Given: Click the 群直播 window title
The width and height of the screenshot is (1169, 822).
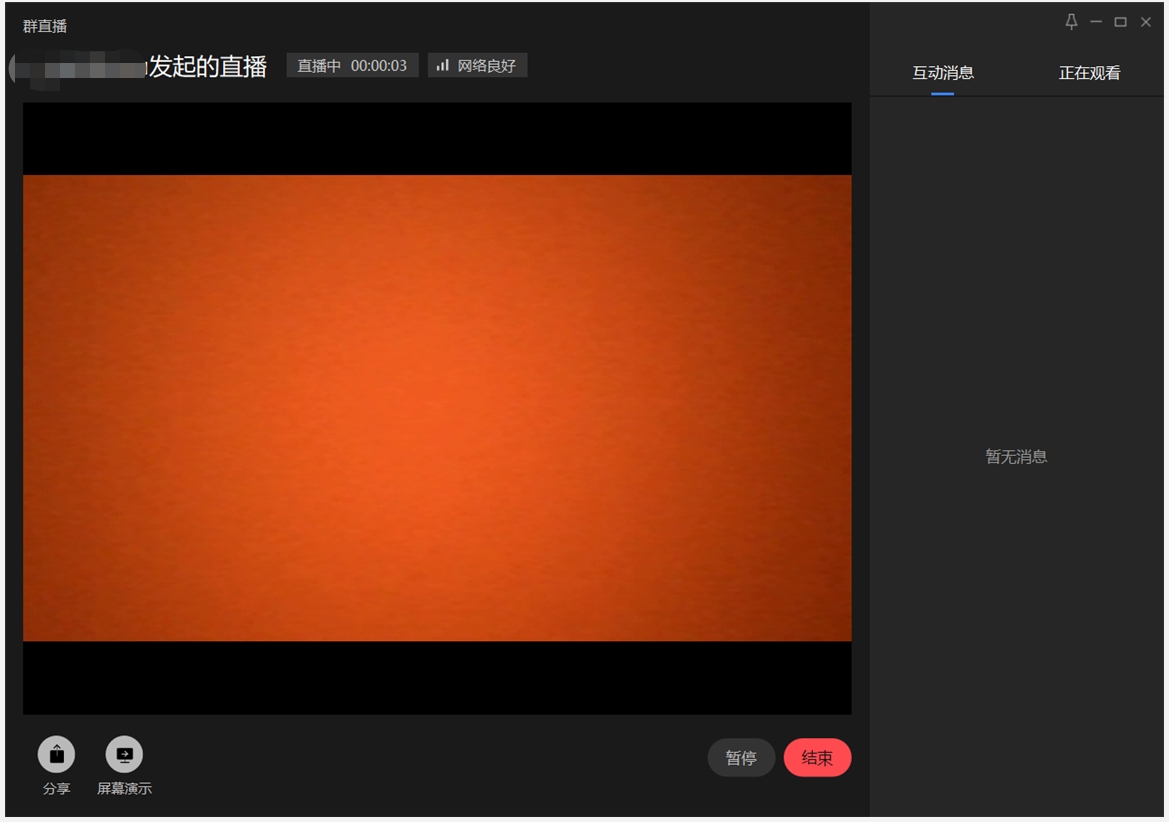Looking at the screenshot, I should [x=45, y=26].
